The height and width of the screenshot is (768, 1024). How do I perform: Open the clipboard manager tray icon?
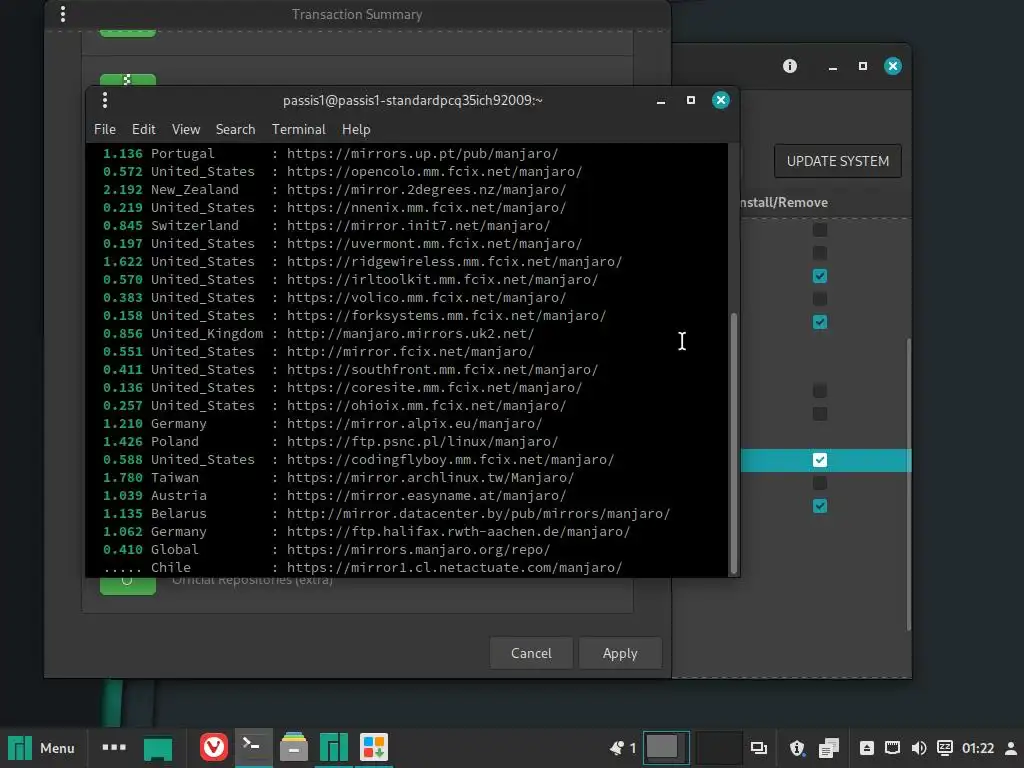tap(829, 748)
